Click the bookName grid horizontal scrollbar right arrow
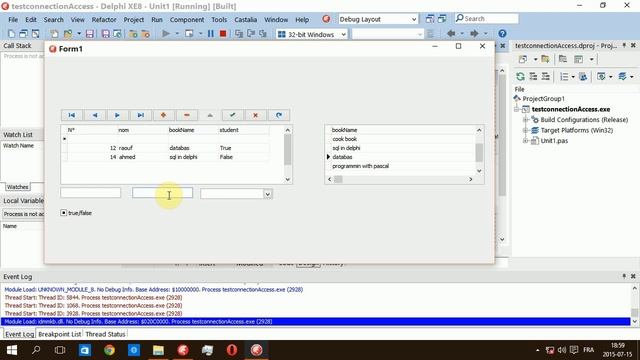The height and width of the screenshot is (360, 640). [471, 179]
